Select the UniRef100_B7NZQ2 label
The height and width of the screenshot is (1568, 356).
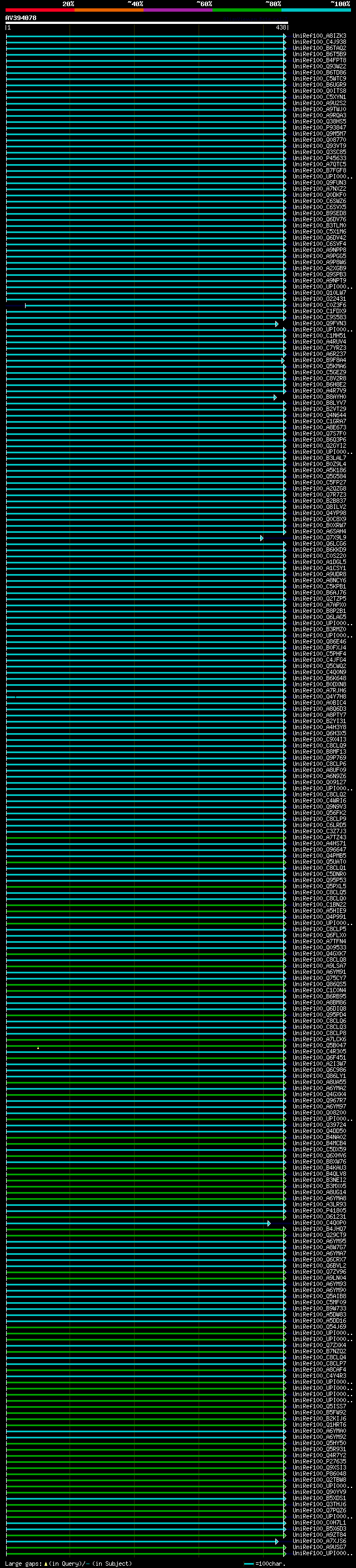pos(319,1351)
